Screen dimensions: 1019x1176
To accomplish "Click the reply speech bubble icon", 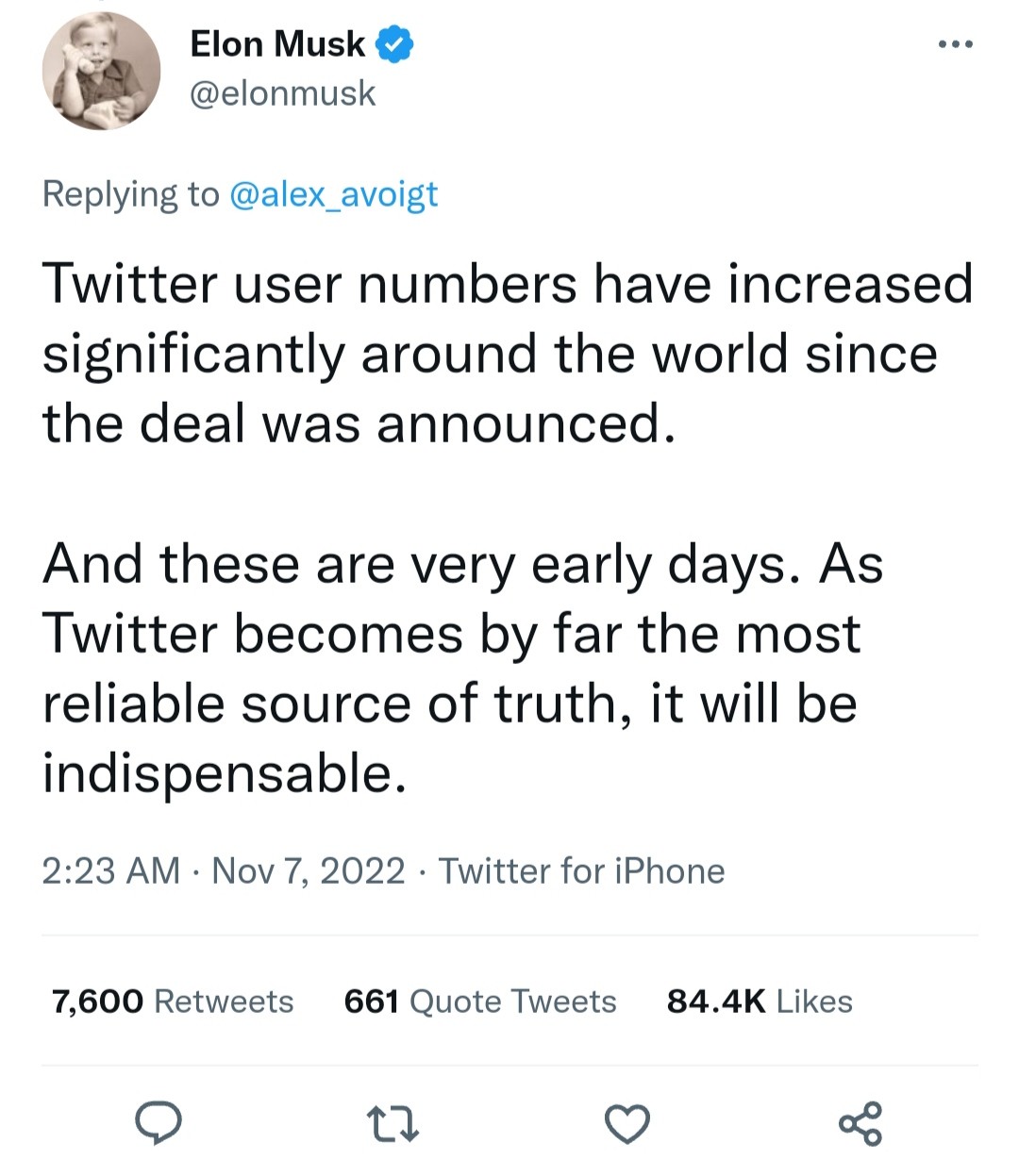I will tap(159, 1122).
